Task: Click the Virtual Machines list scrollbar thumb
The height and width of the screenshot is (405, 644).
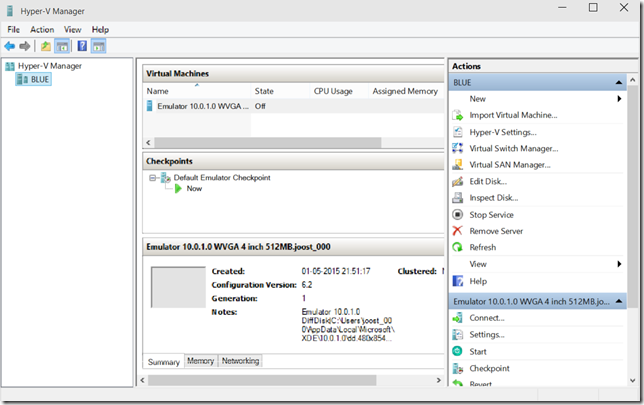Action: point(268,143)
